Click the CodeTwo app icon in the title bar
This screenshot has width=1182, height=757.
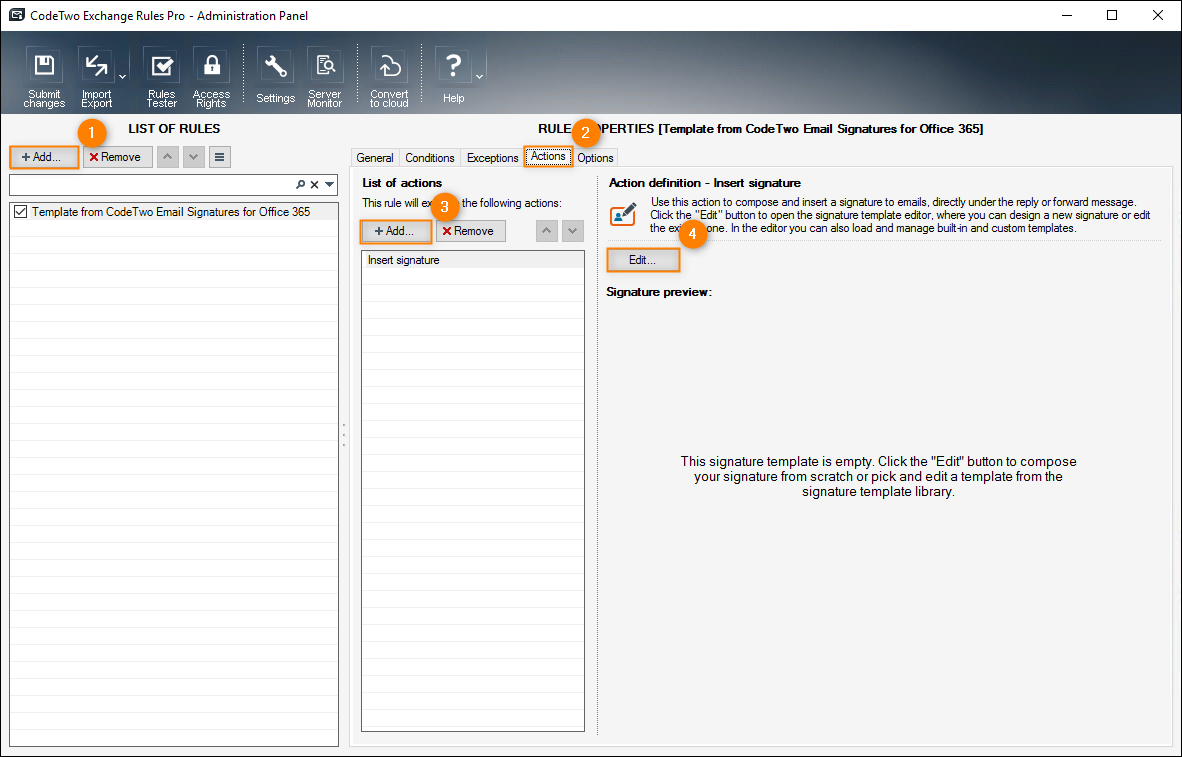[x=16, y=15]
